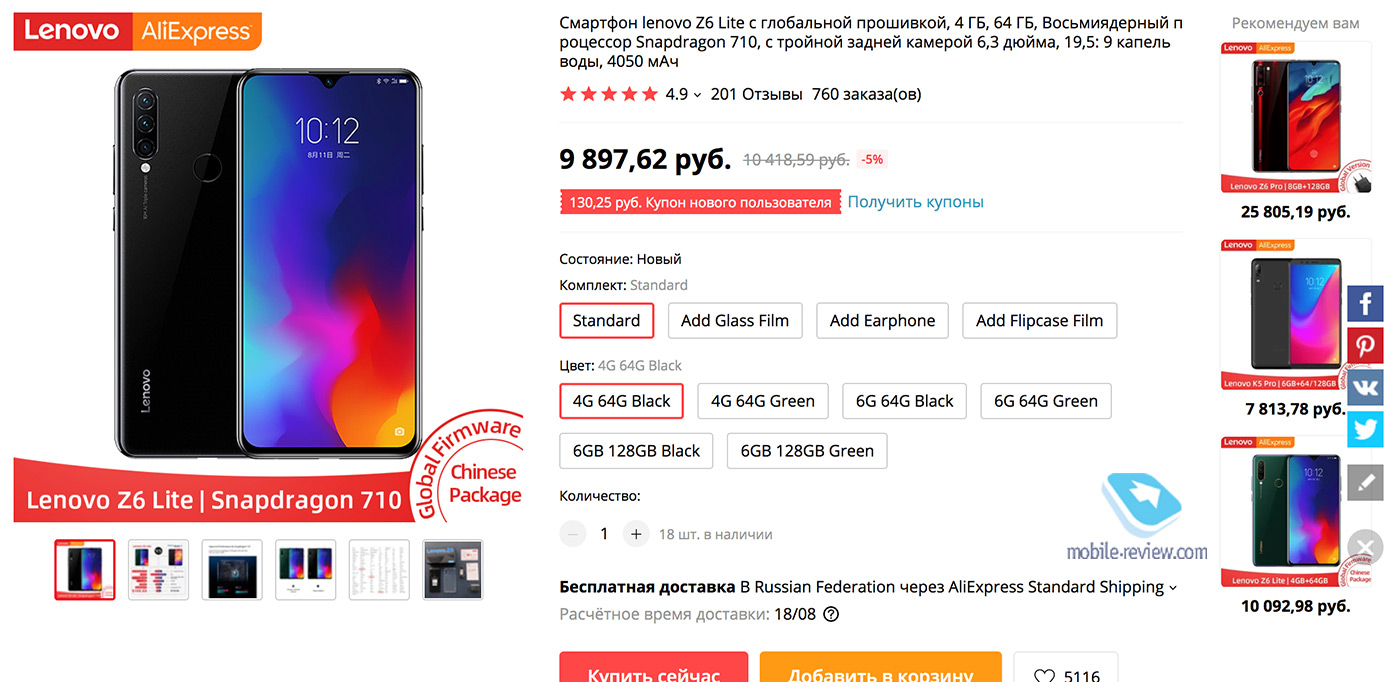Select the Standard bundle option
The width and height of the screenshot is (1400, 682).
[x=606, y=321]
